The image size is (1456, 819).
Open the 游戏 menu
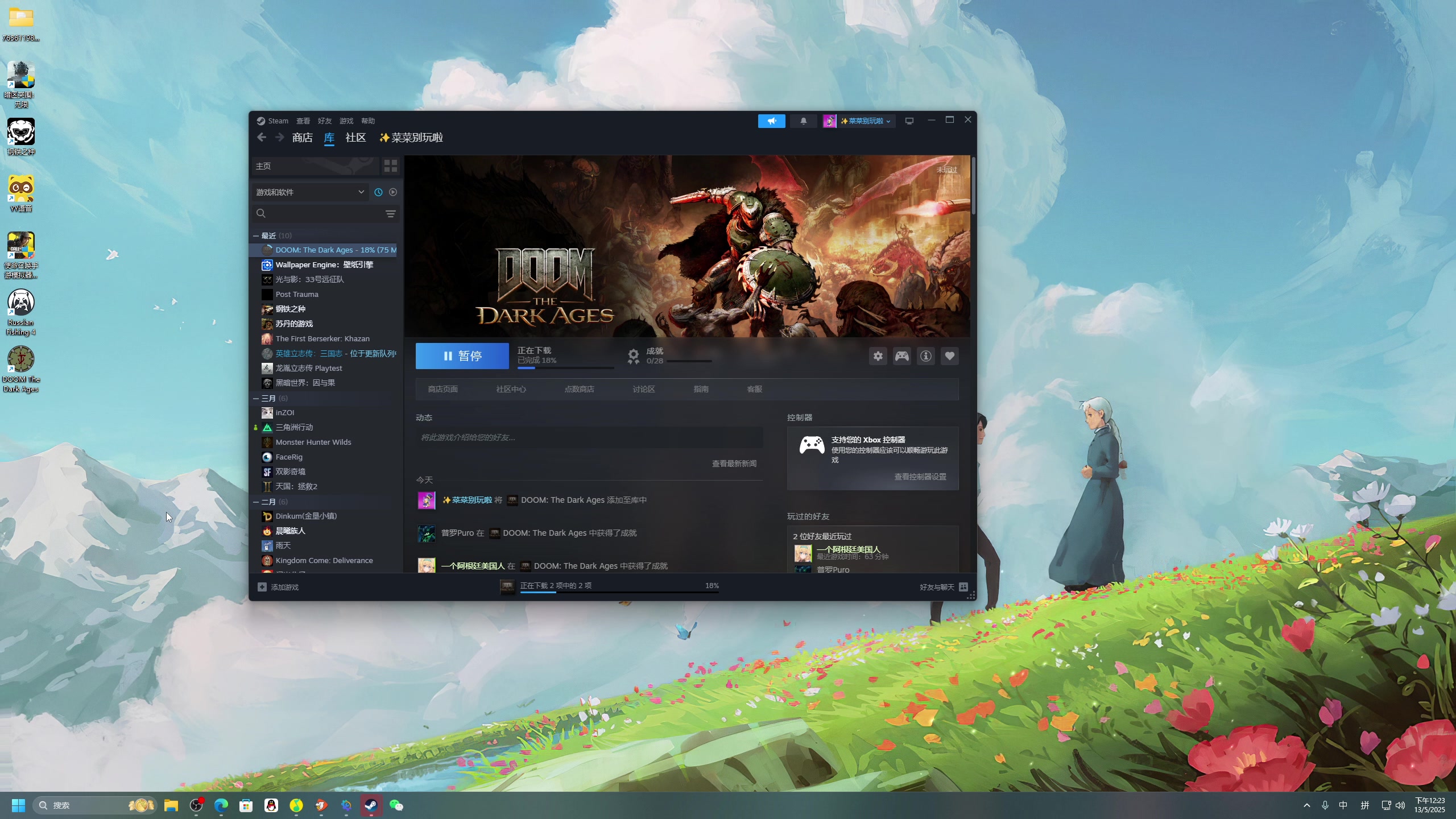point(346,121)
